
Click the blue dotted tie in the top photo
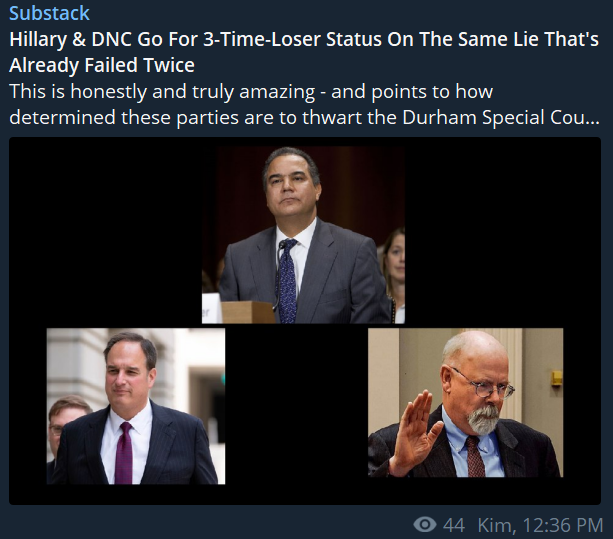click(287, 281)
